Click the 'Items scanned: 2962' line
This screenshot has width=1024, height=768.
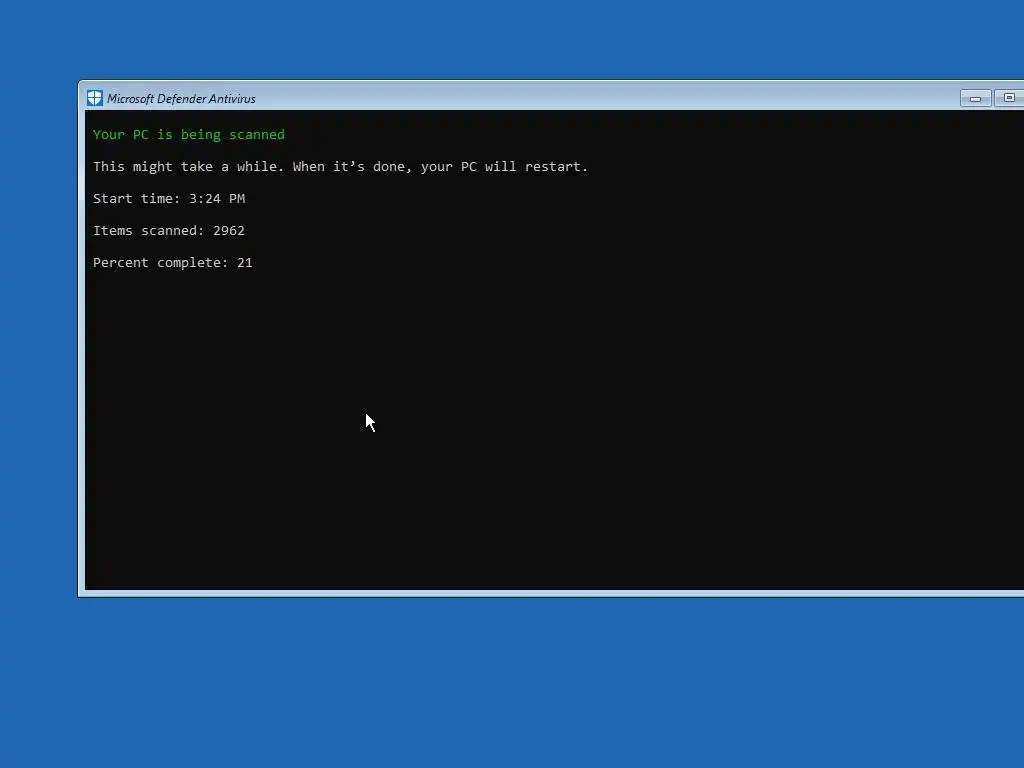168,231
